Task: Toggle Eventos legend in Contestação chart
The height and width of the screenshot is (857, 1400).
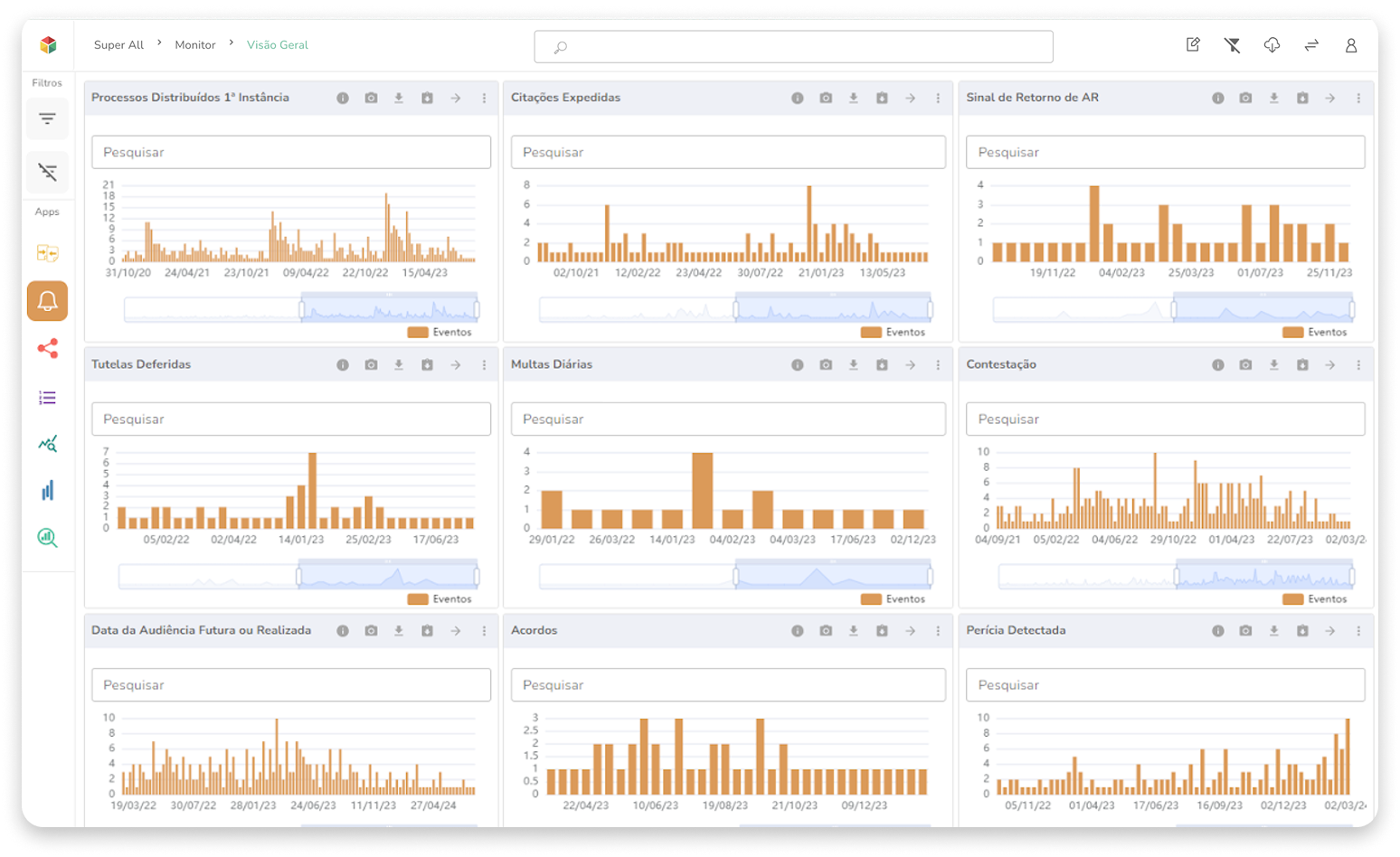Action: [x=1315, y=598]
